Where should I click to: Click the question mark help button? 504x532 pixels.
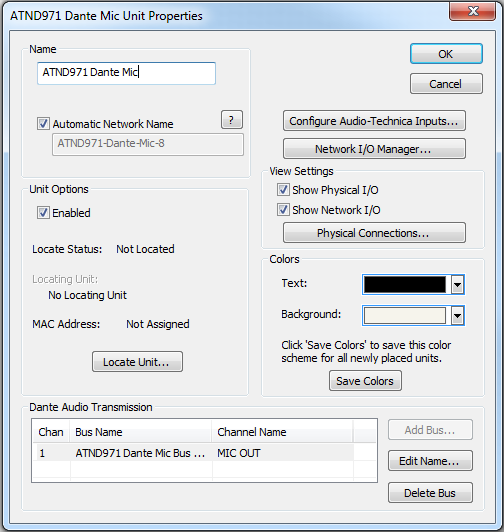pos(232,119)
